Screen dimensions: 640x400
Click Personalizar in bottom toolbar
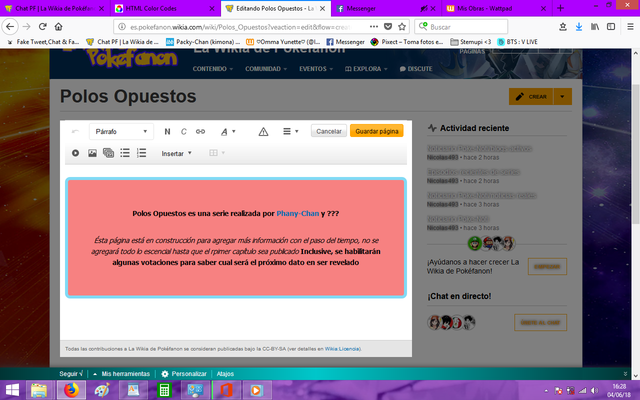tap(184, 374)
